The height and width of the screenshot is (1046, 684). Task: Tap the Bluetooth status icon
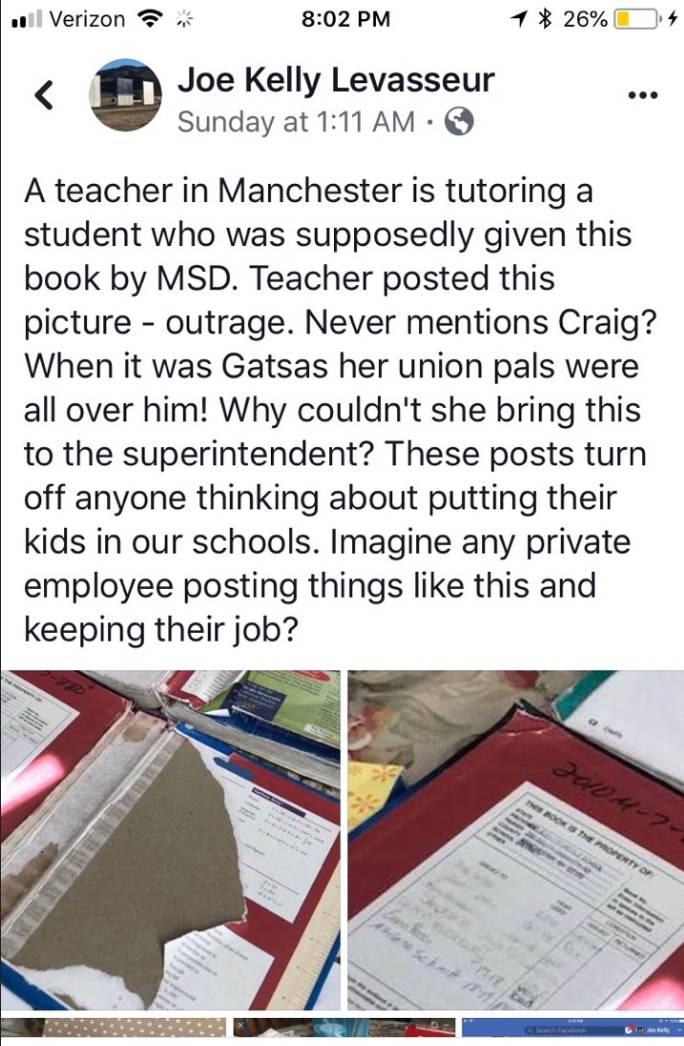pos(546,19)
